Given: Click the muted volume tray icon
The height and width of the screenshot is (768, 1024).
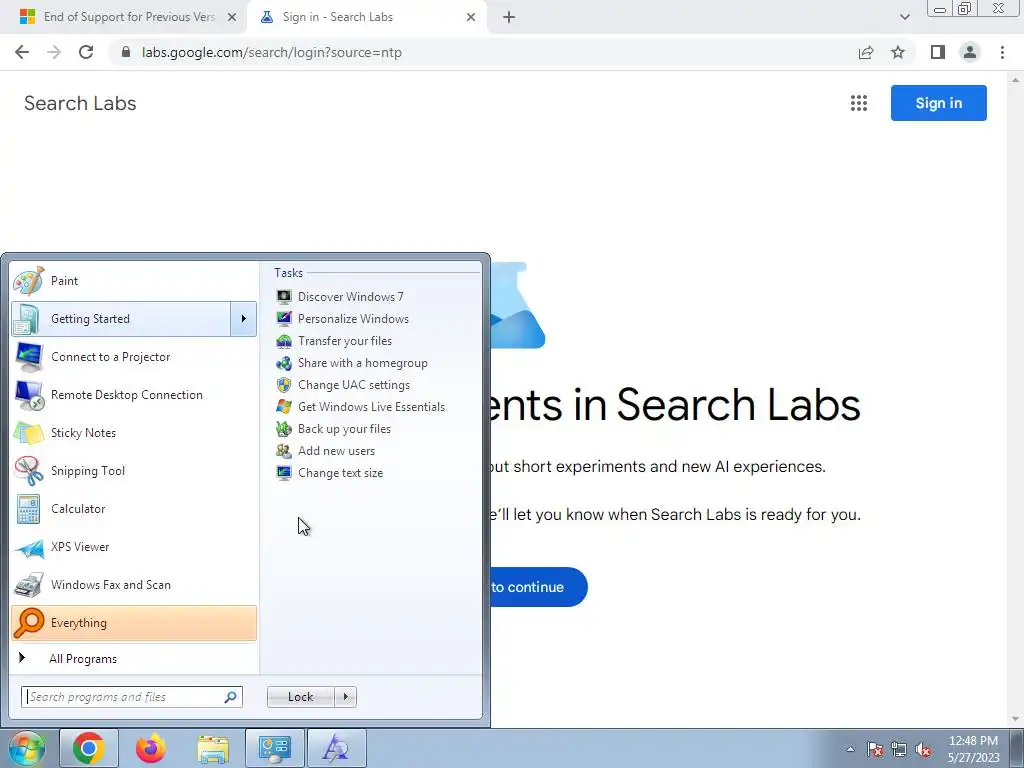Looking at the screenshot, I should click(923, 750).
